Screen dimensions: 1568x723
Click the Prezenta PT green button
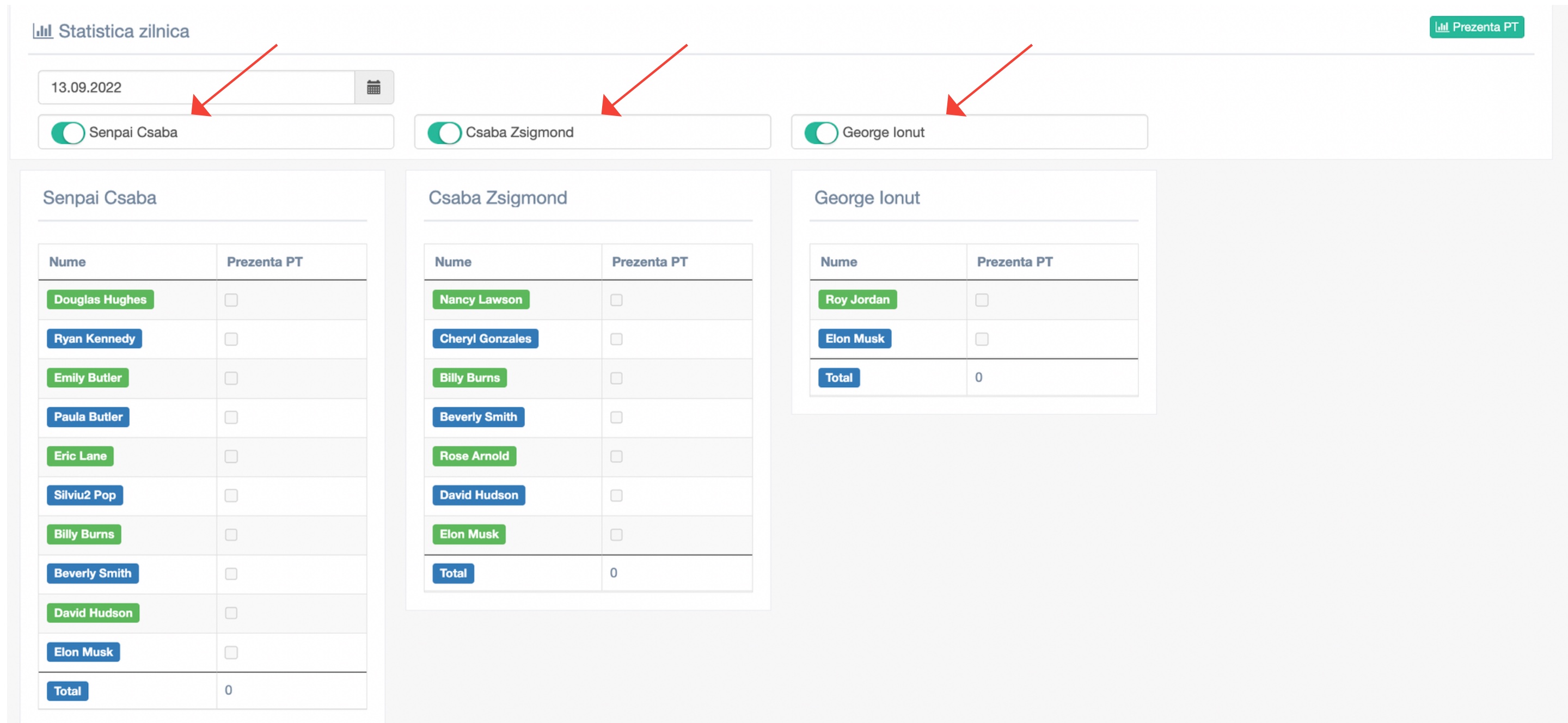(x=1476, y=27)
